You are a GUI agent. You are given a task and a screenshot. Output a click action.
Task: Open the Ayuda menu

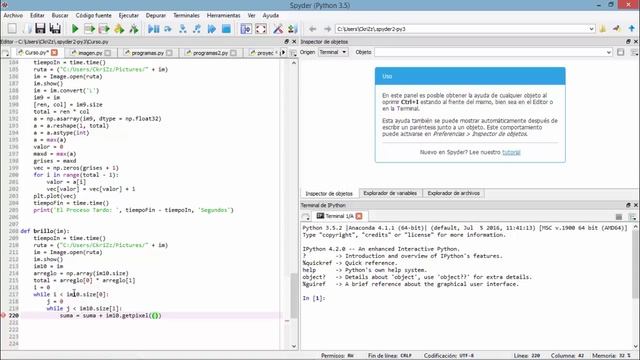[271, 15]
